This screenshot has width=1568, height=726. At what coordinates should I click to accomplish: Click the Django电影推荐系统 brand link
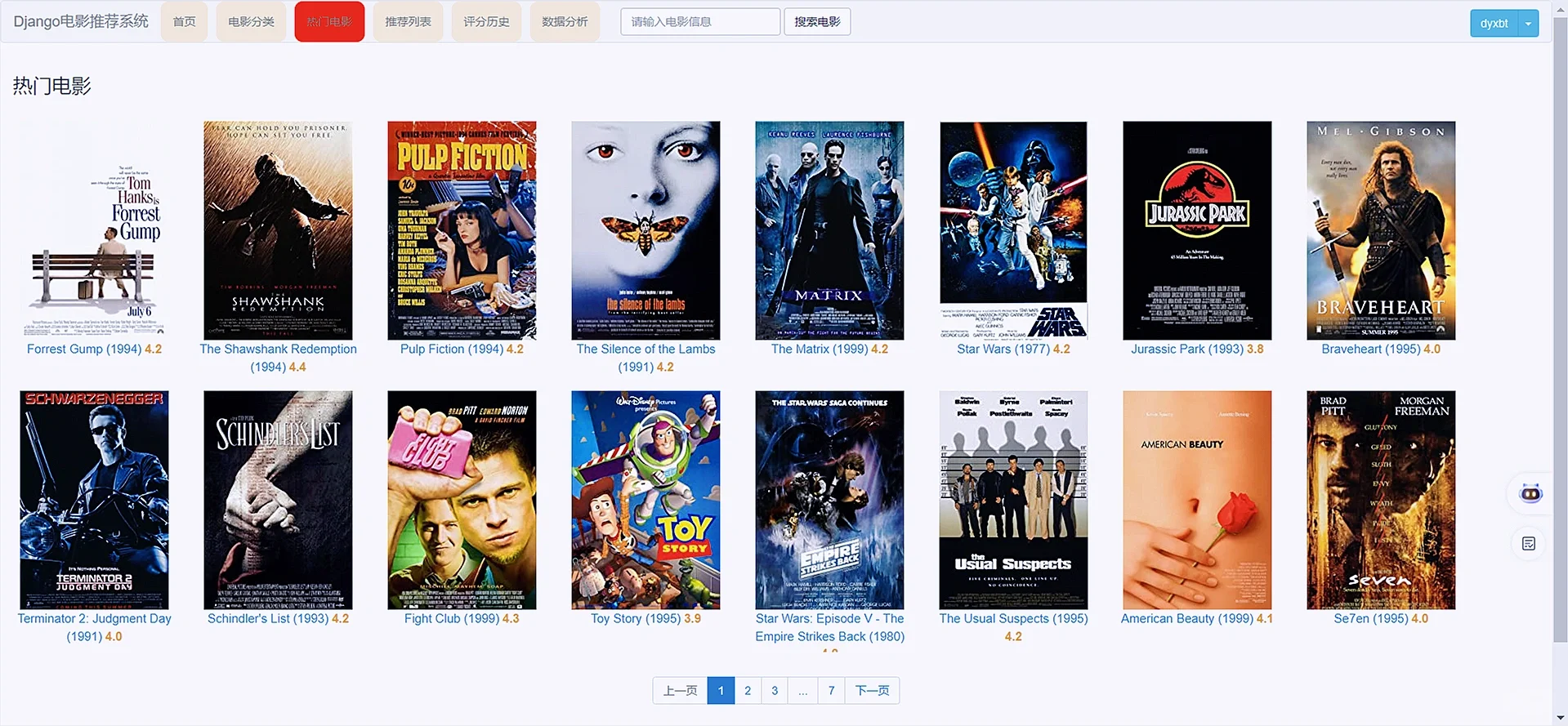click(81, 21)
